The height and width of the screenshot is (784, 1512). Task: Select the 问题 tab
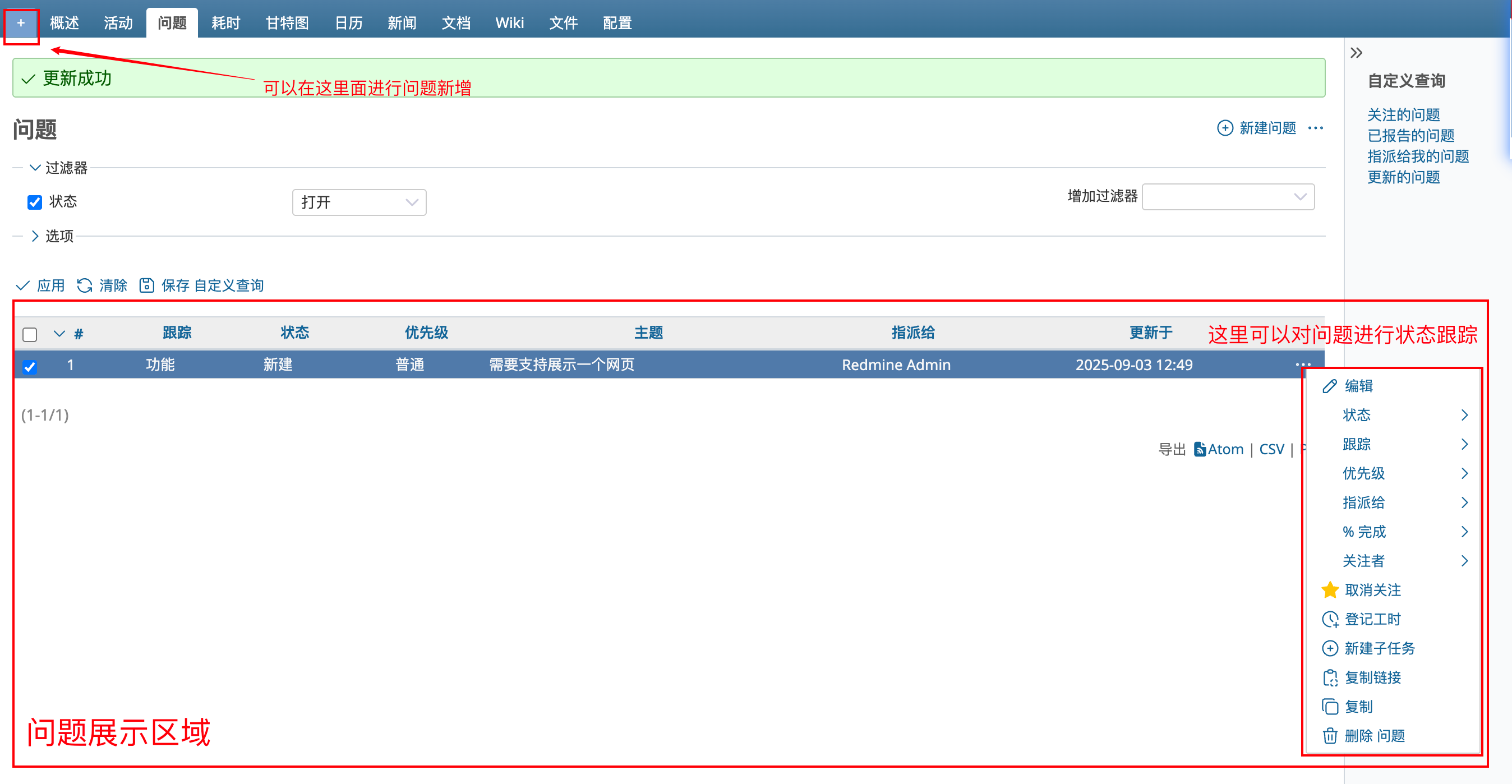coord(172,24)
